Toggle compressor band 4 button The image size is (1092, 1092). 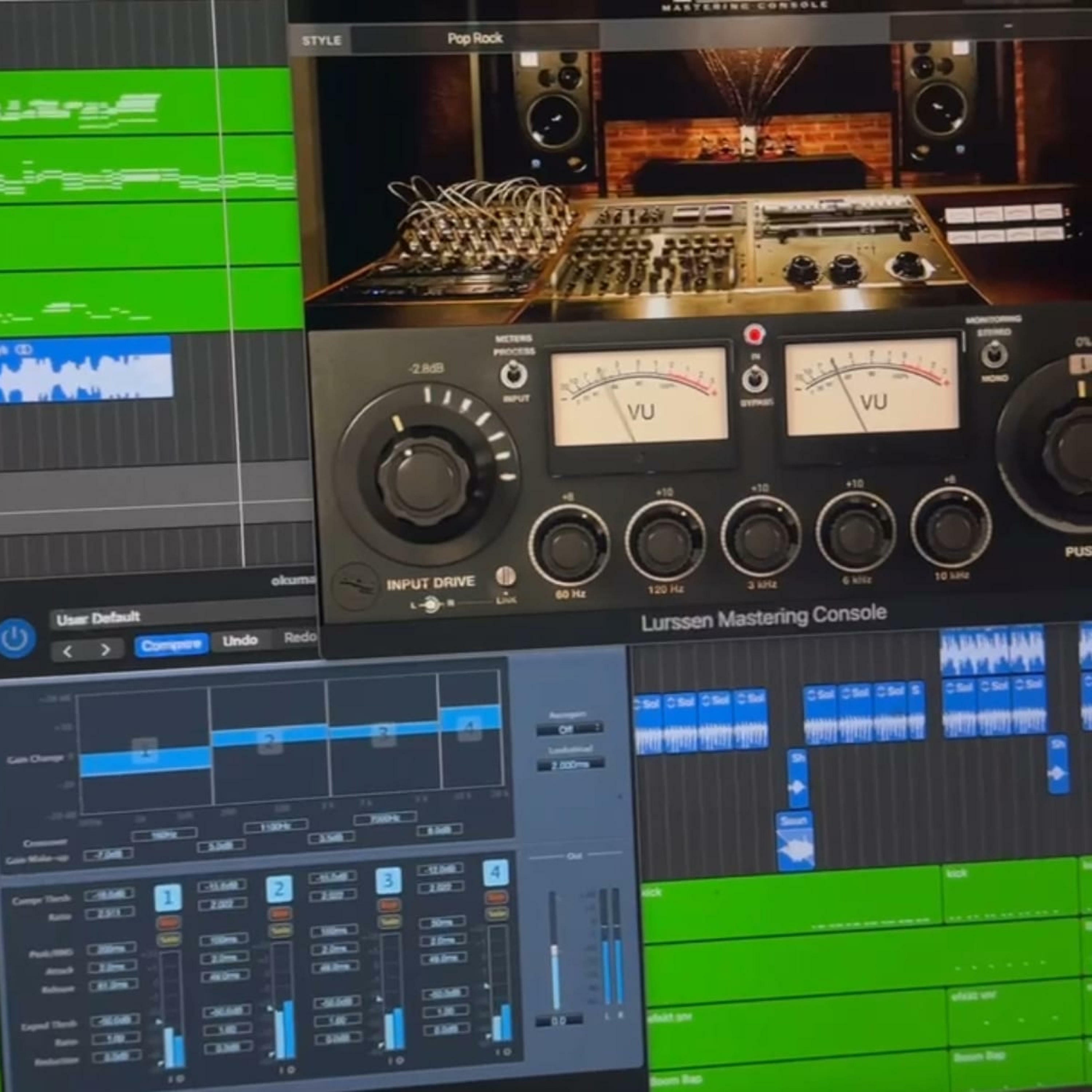(x=496, y=872)
